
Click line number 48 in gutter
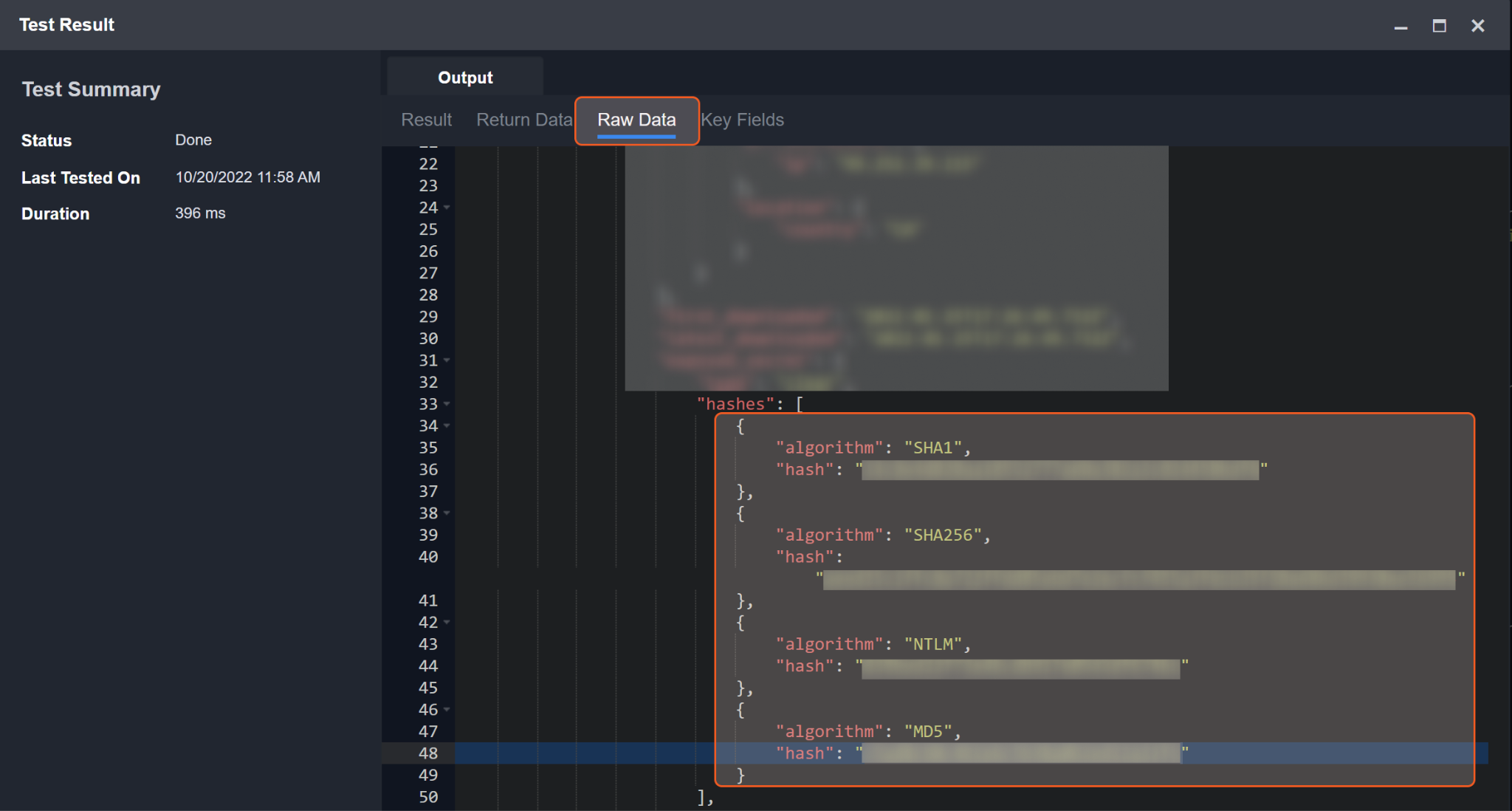[428, 753]
